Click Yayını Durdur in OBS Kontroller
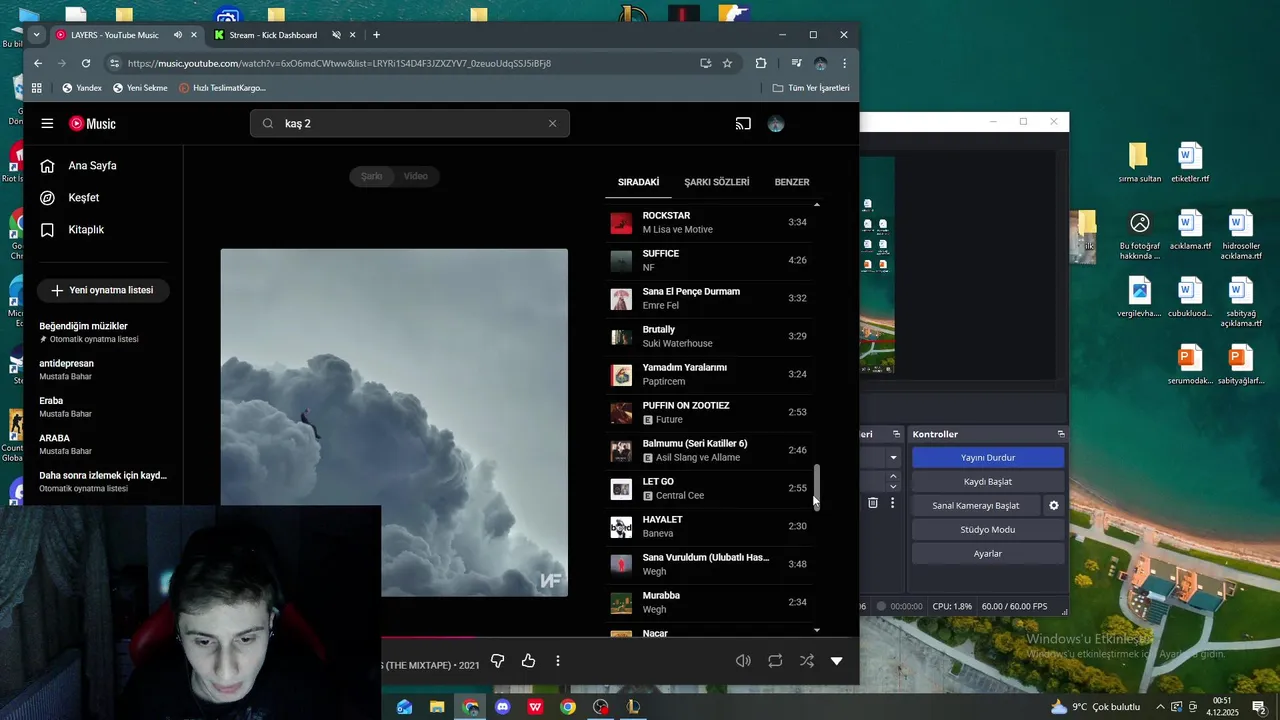The width and height of the screenshot is (1280, 720). [988, 458]
